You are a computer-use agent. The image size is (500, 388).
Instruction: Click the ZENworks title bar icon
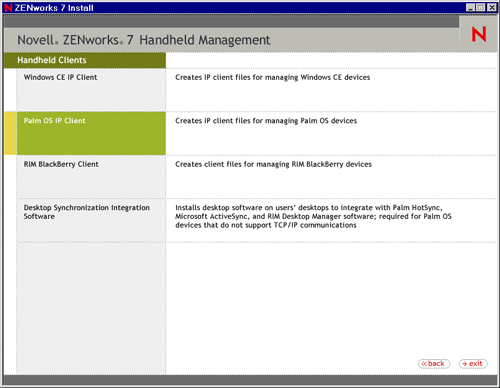8,7
